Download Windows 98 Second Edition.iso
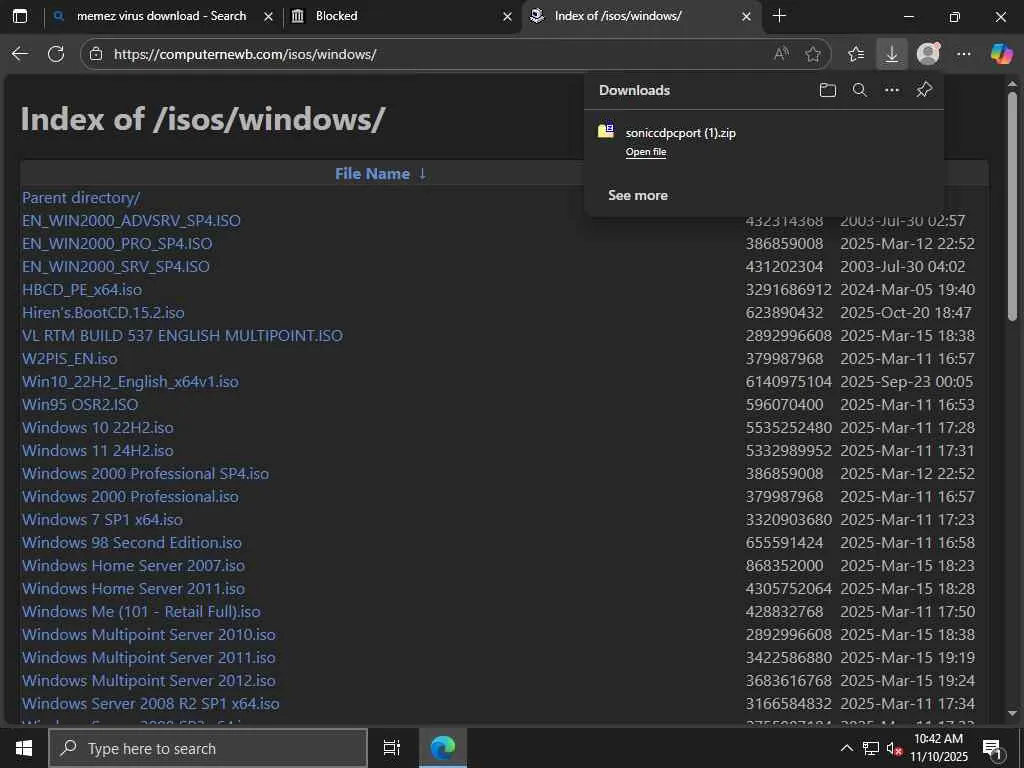Viewport: 1024px width, 768px height. click(132, 543)
